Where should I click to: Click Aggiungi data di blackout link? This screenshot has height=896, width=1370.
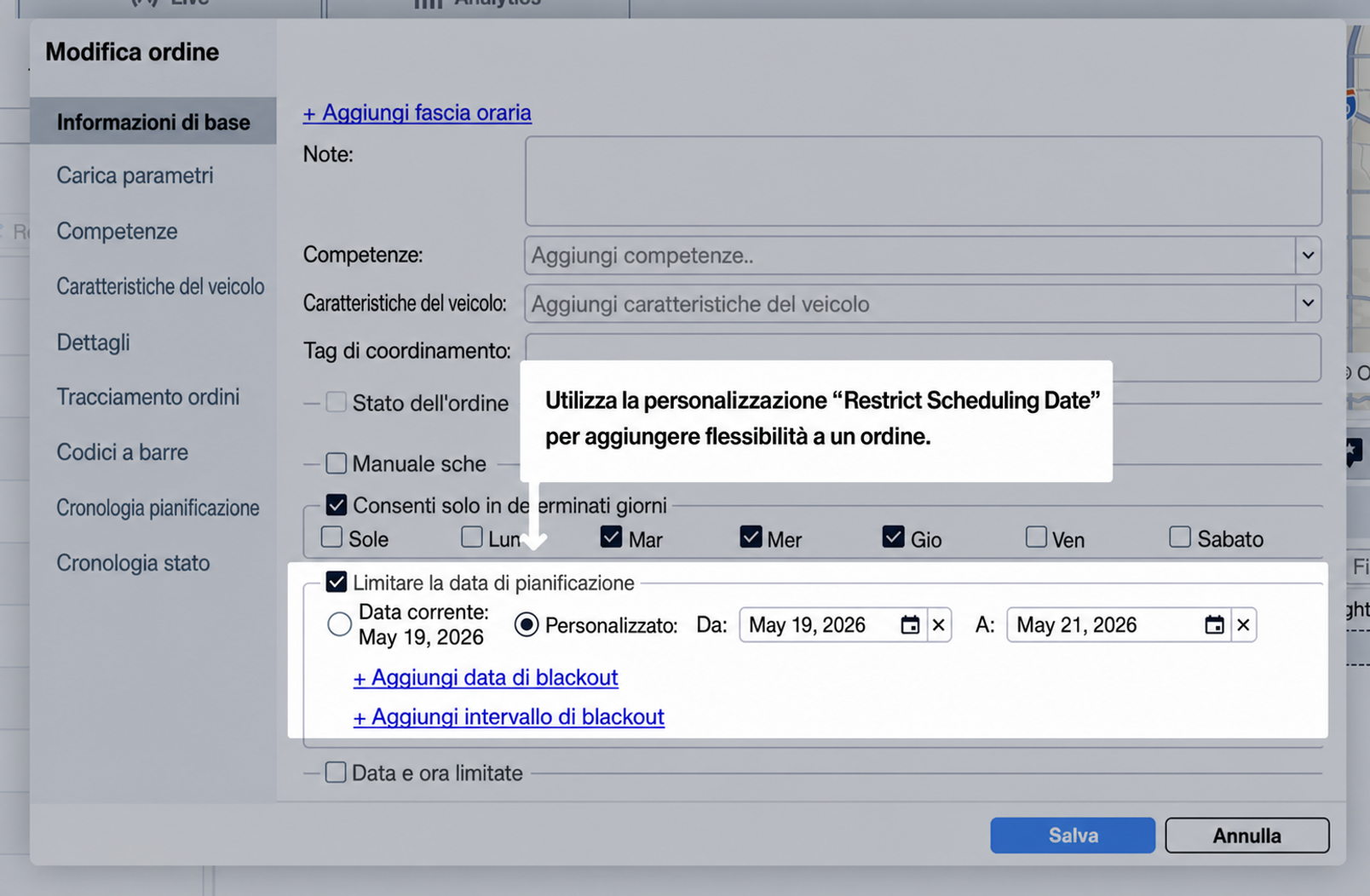(486, 678)
